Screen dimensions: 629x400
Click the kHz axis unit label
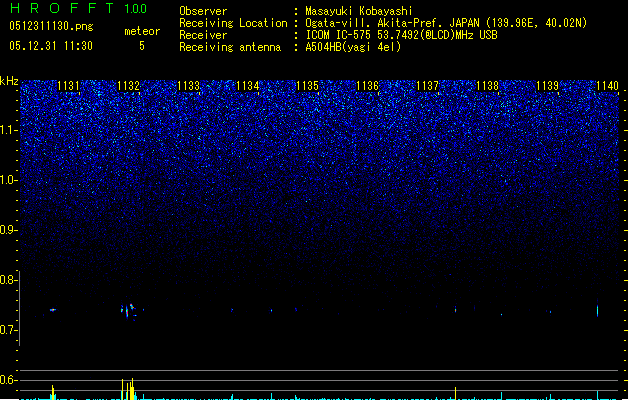(x=9, y=81)
